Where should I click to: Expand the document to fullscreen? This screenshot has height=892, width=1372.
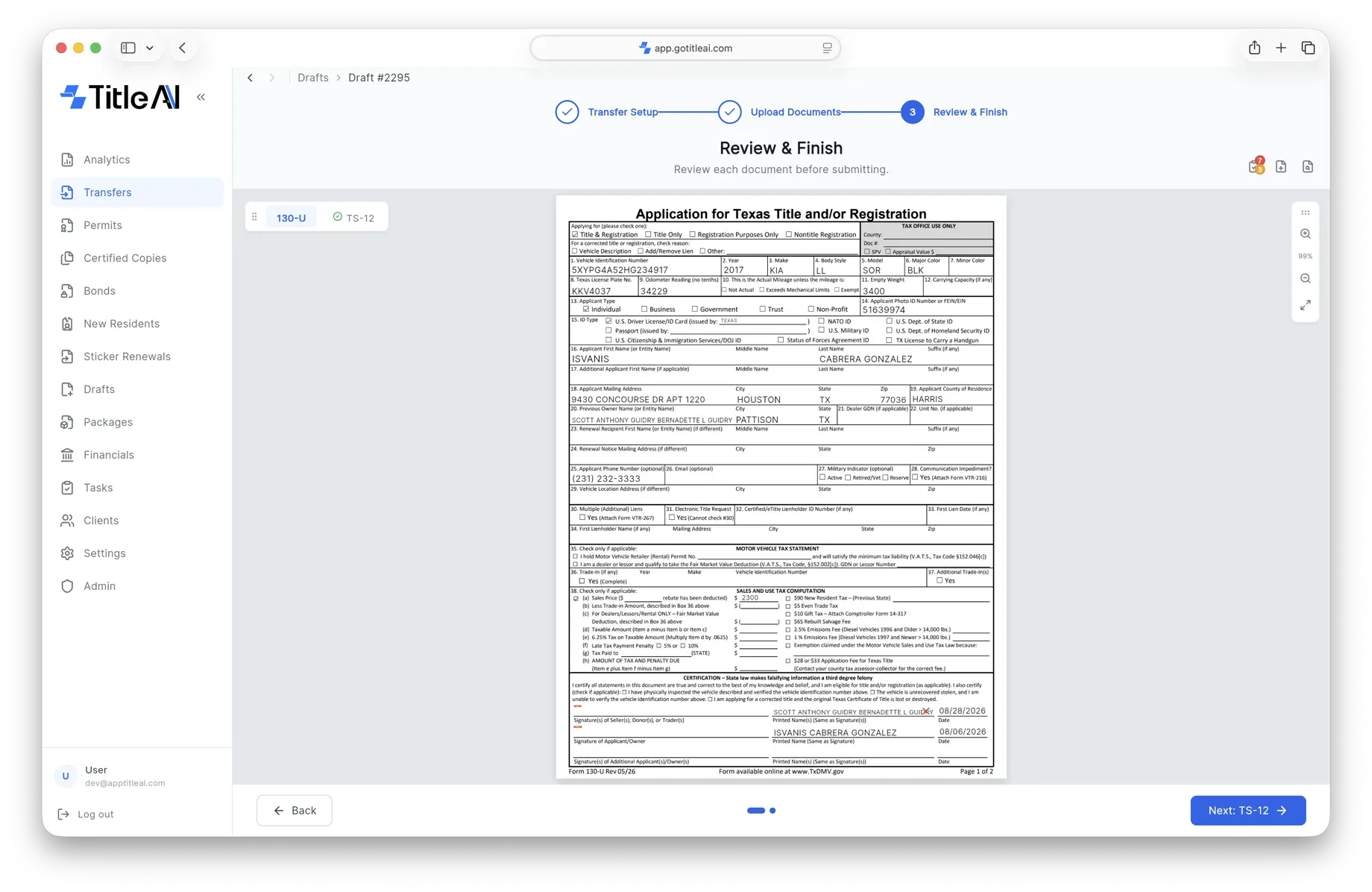1306,305
